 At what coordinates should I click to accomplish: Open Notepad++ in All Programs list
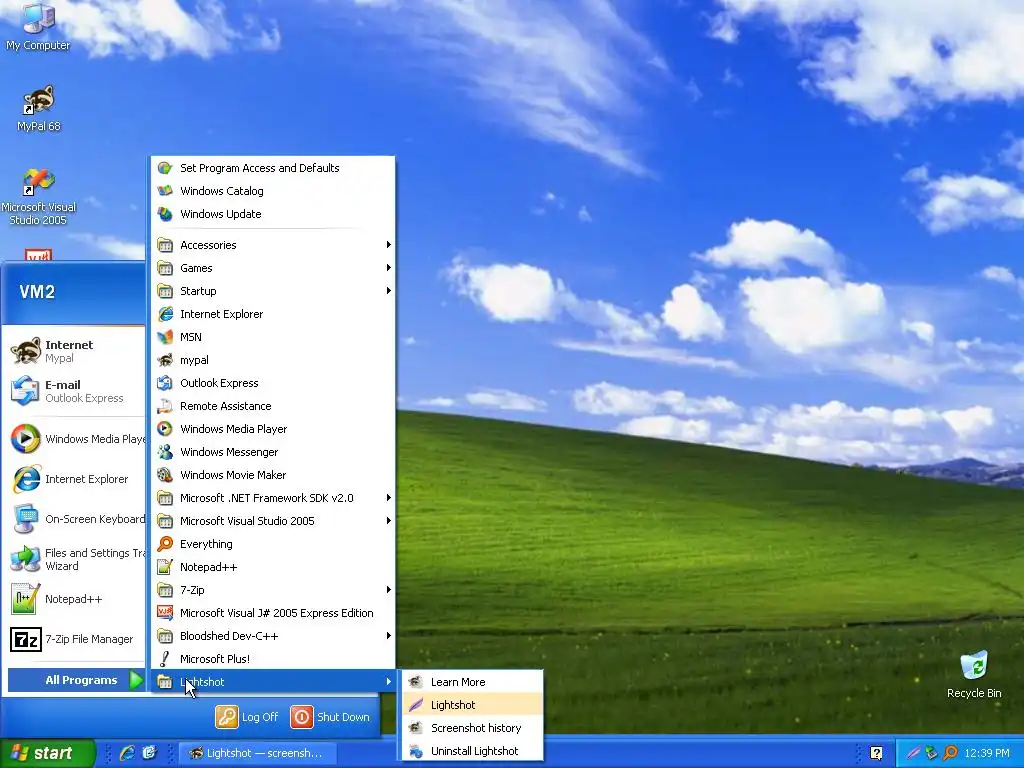(273, 567)
